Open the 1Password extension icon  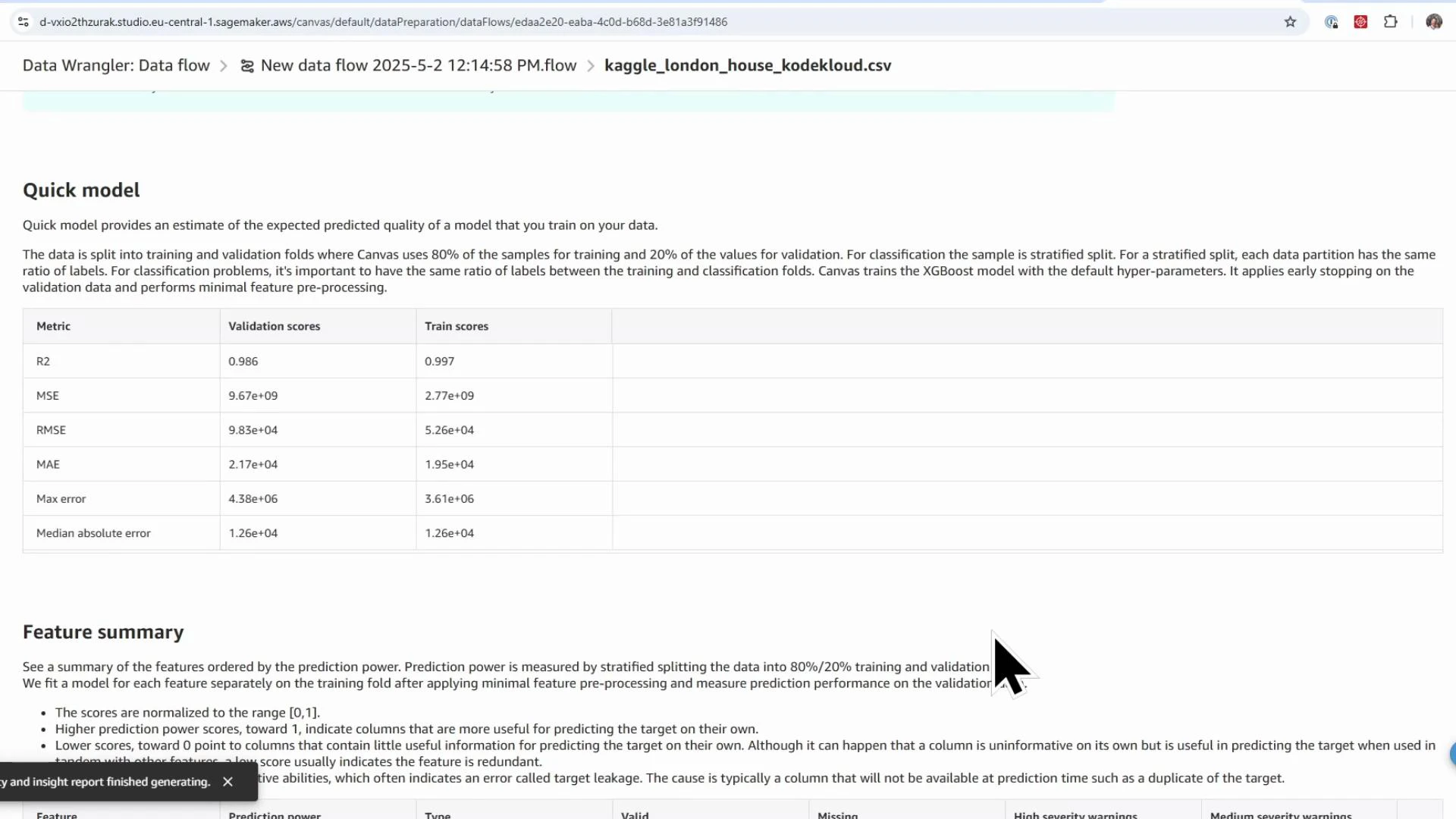(x=1331, y=22)
